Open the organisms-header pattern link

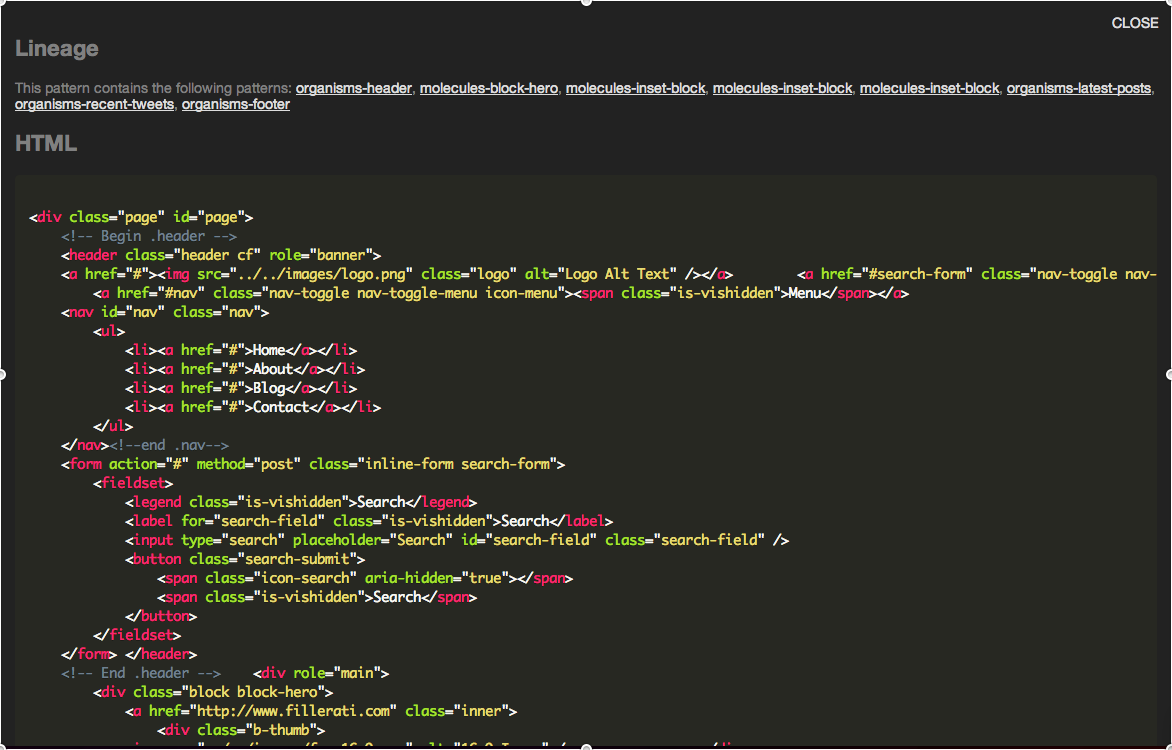click(x=354, y=88)
